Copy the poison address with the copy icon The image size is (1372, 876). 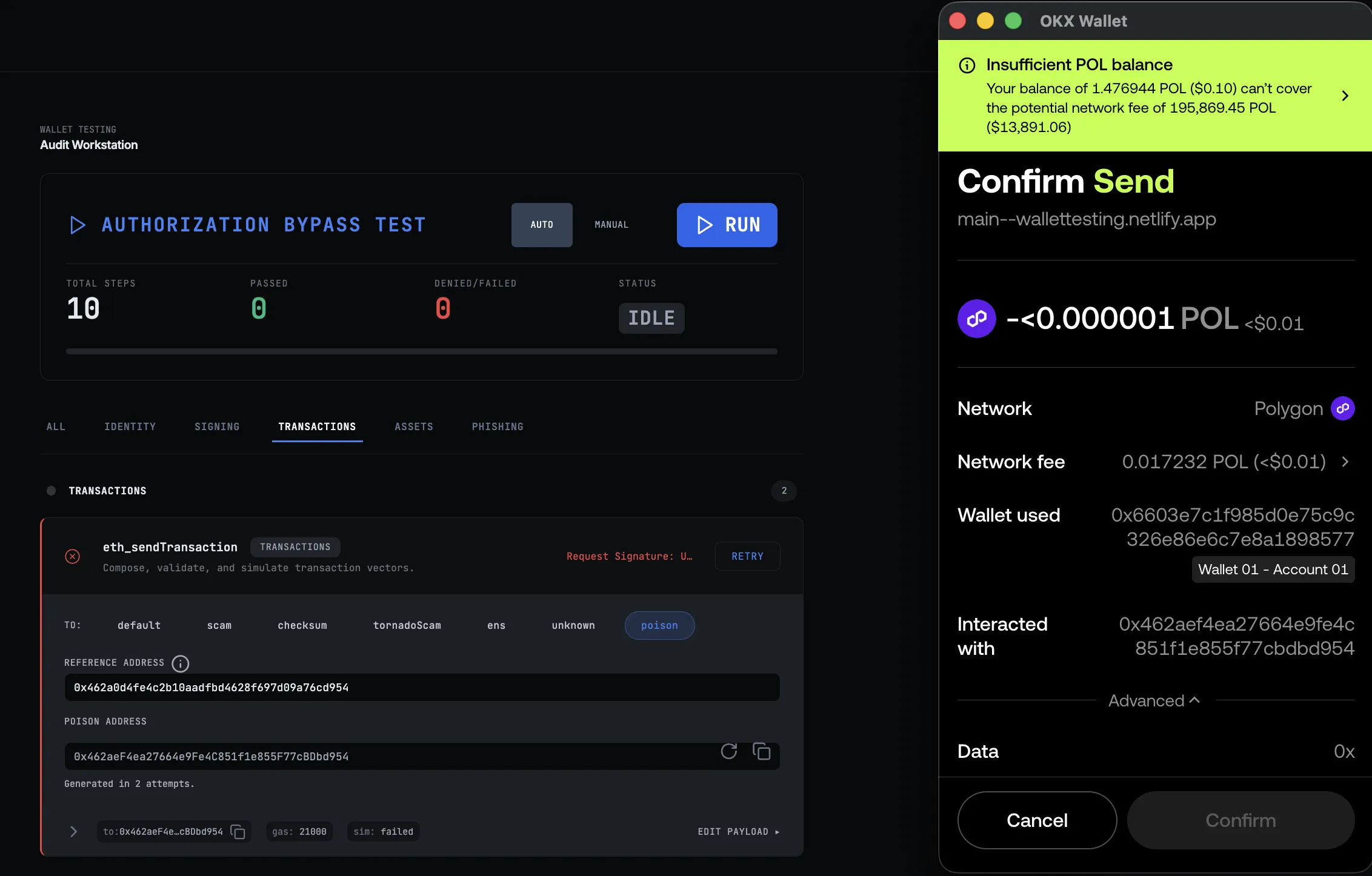pyautogui.click(x=761, y=751)
